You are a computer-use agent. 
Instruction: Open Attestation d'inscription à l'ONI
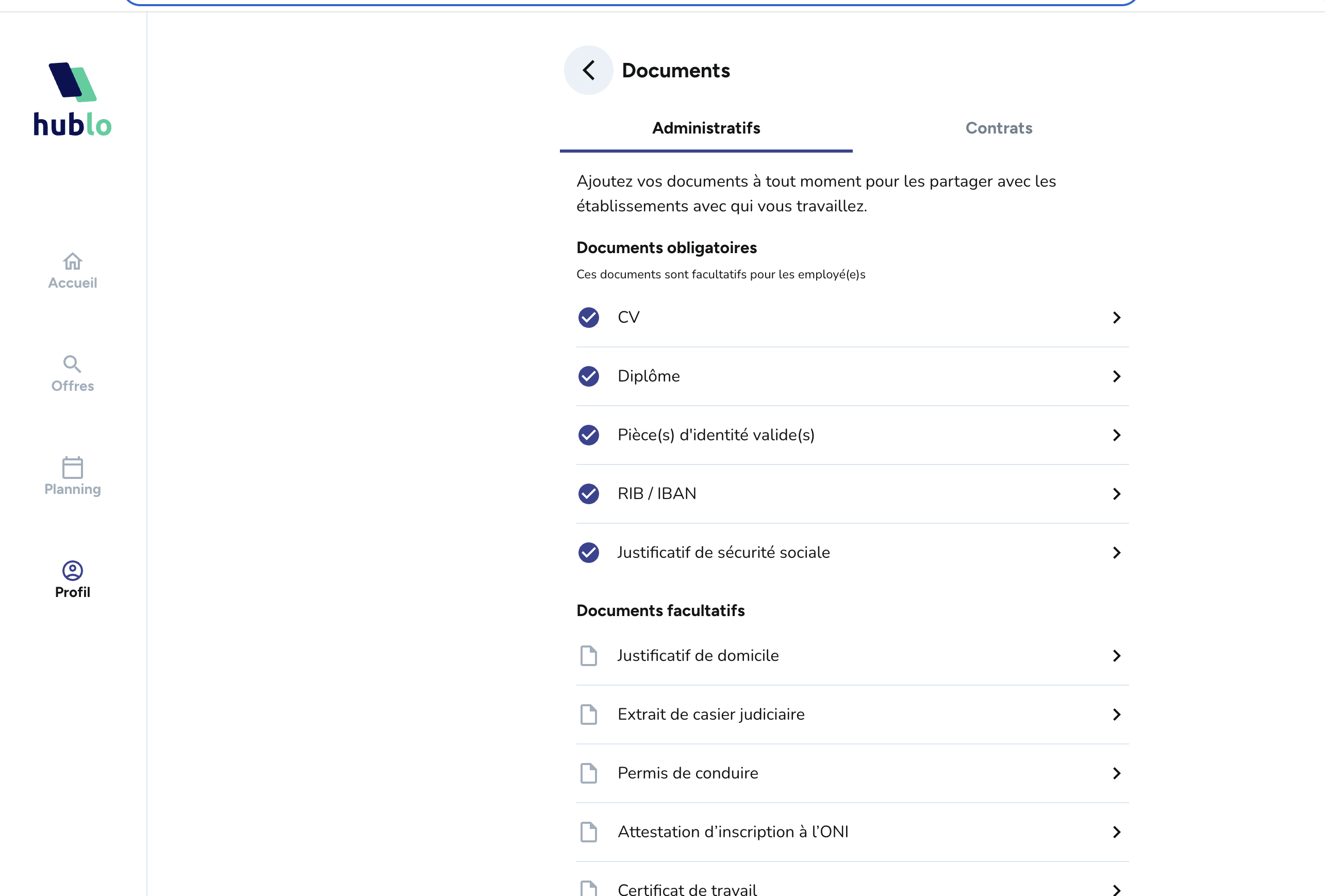pyautogui.click(x=733, y=832)
